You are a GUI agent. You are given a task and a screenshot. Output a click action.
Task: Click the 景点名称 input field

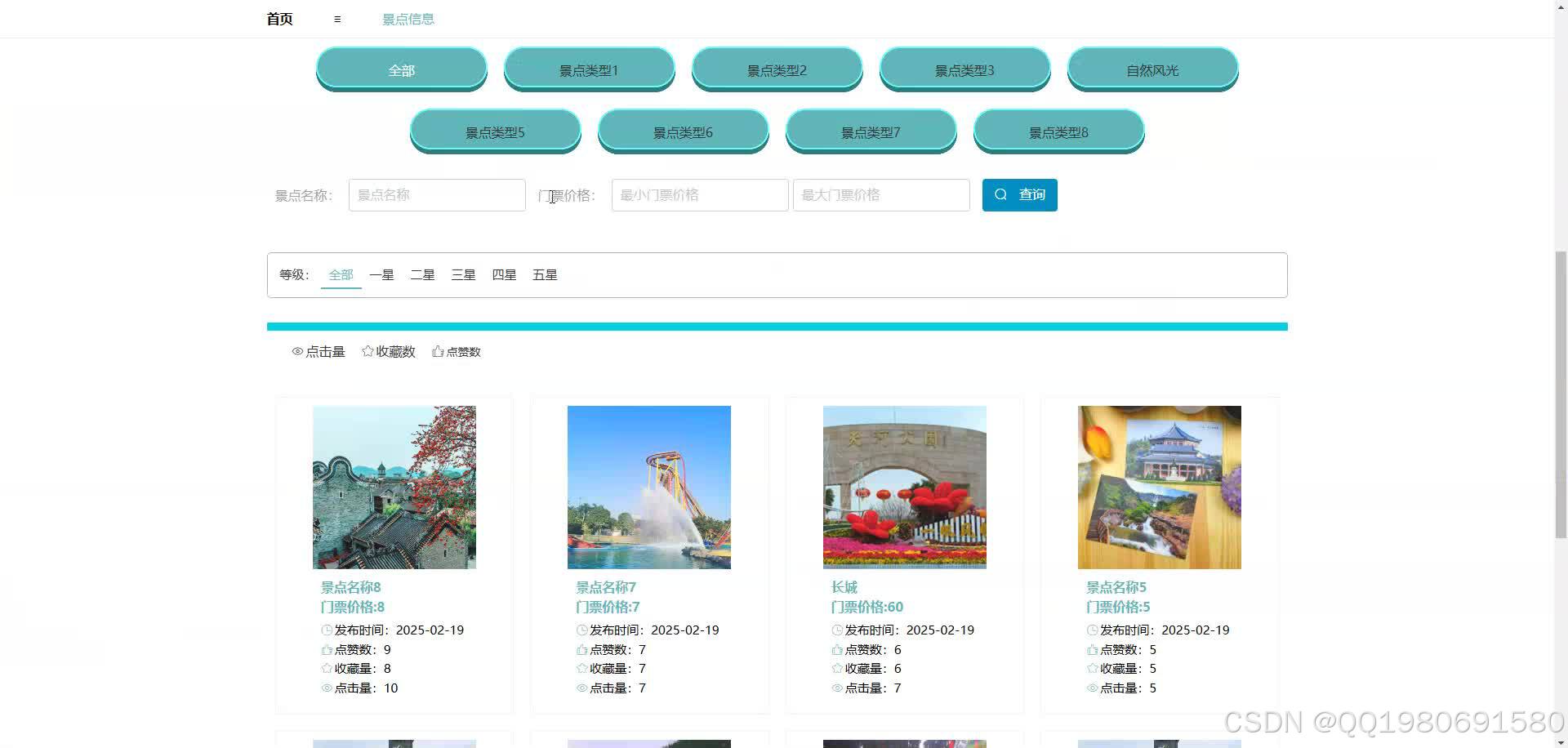[x=436, y=194]
